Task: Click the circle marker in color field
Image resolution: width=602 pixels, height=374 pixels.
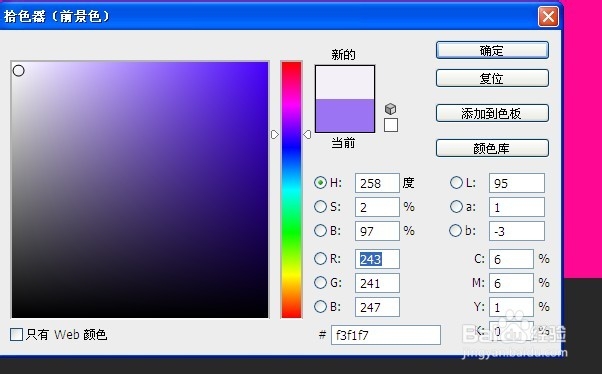Action: tap(18, 71)
